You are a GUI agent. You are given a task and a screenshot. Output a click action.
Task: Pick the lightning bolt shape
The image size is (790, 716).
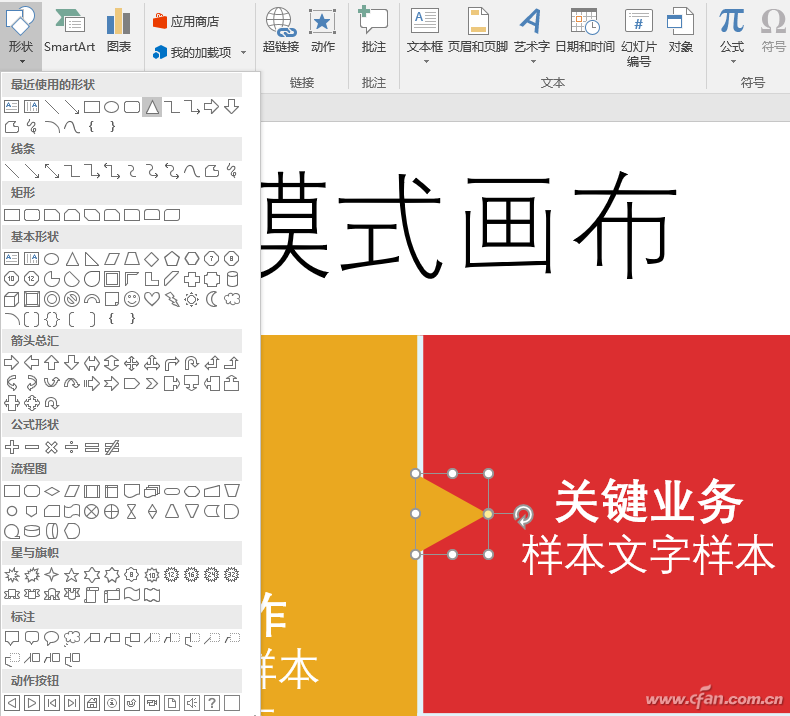[x=172, y=299]
